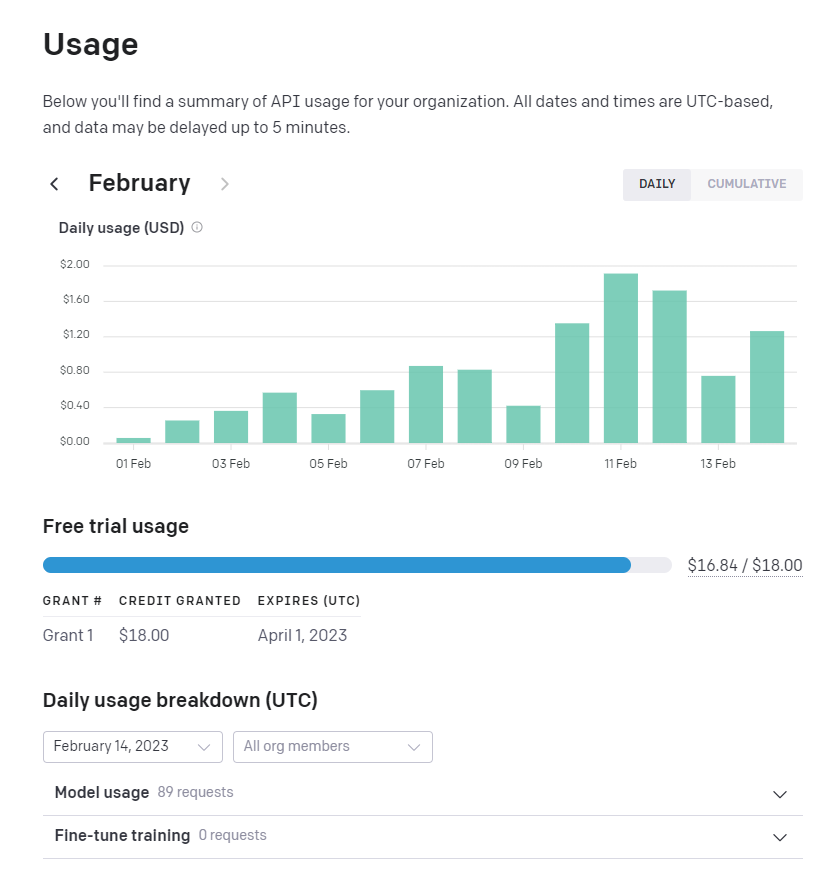Click the 03 Feb usage bar
Viewport: 835px width, 880px height.
[x=231, y=427]
